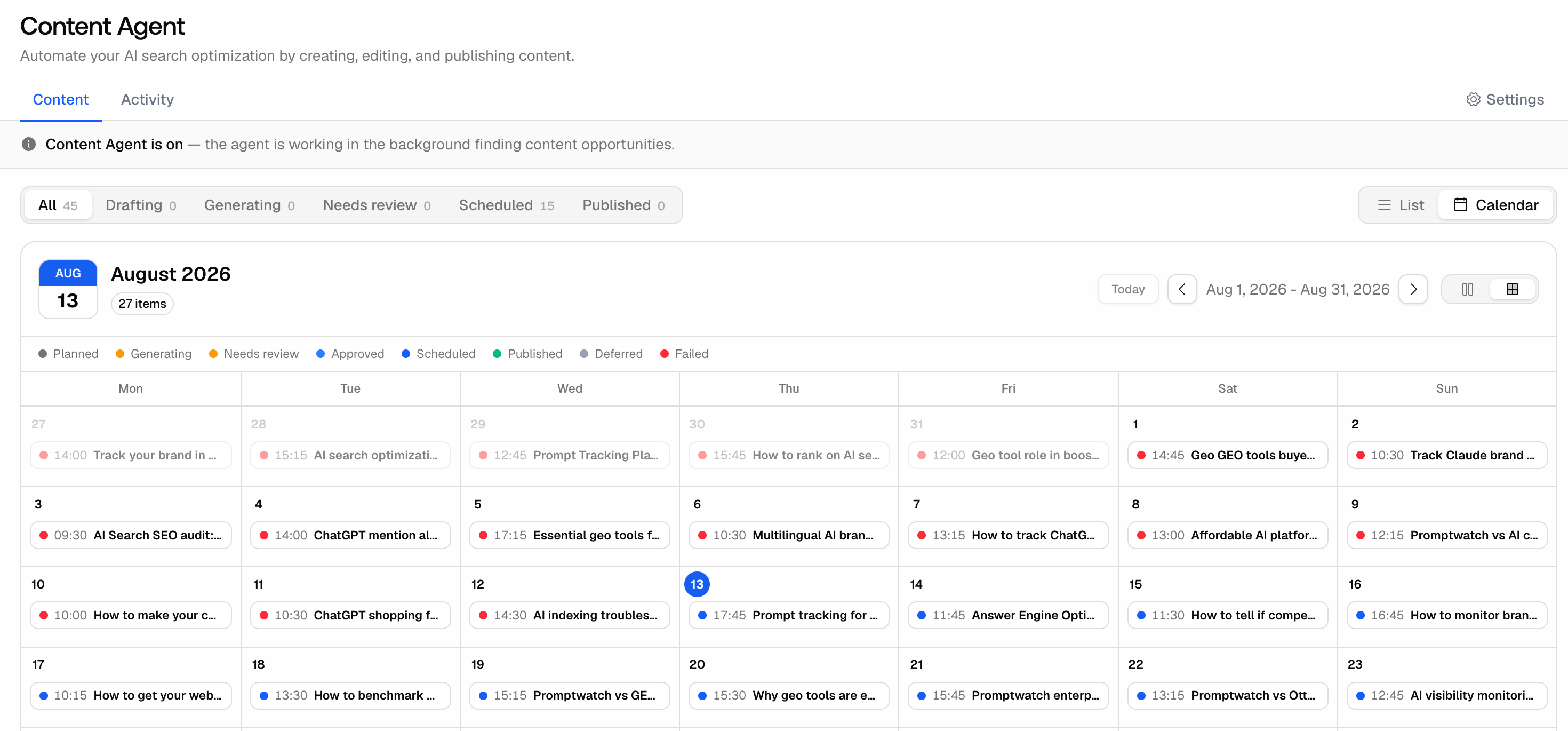
Task: Open the 11:30 How to tell event
Action: [1228, 615]
